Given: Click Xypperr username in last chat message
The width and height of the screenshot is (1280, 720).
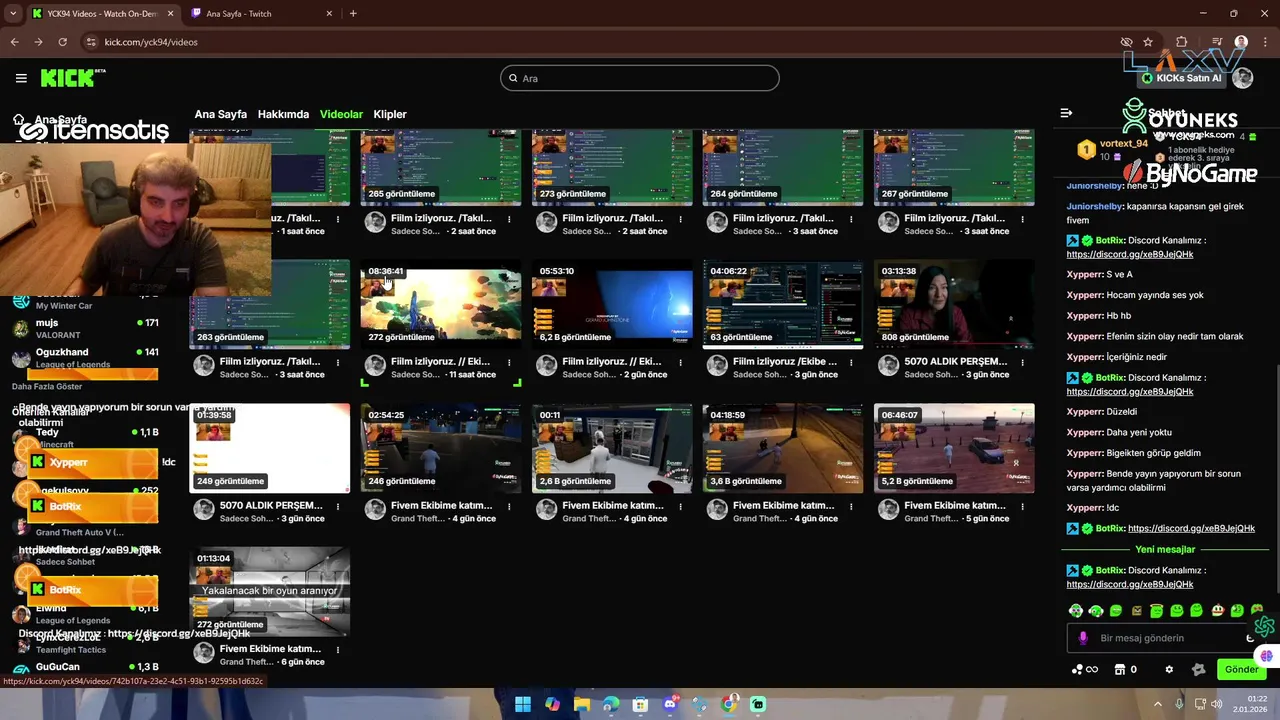Looking at the screenshot, I should 1085,508.
